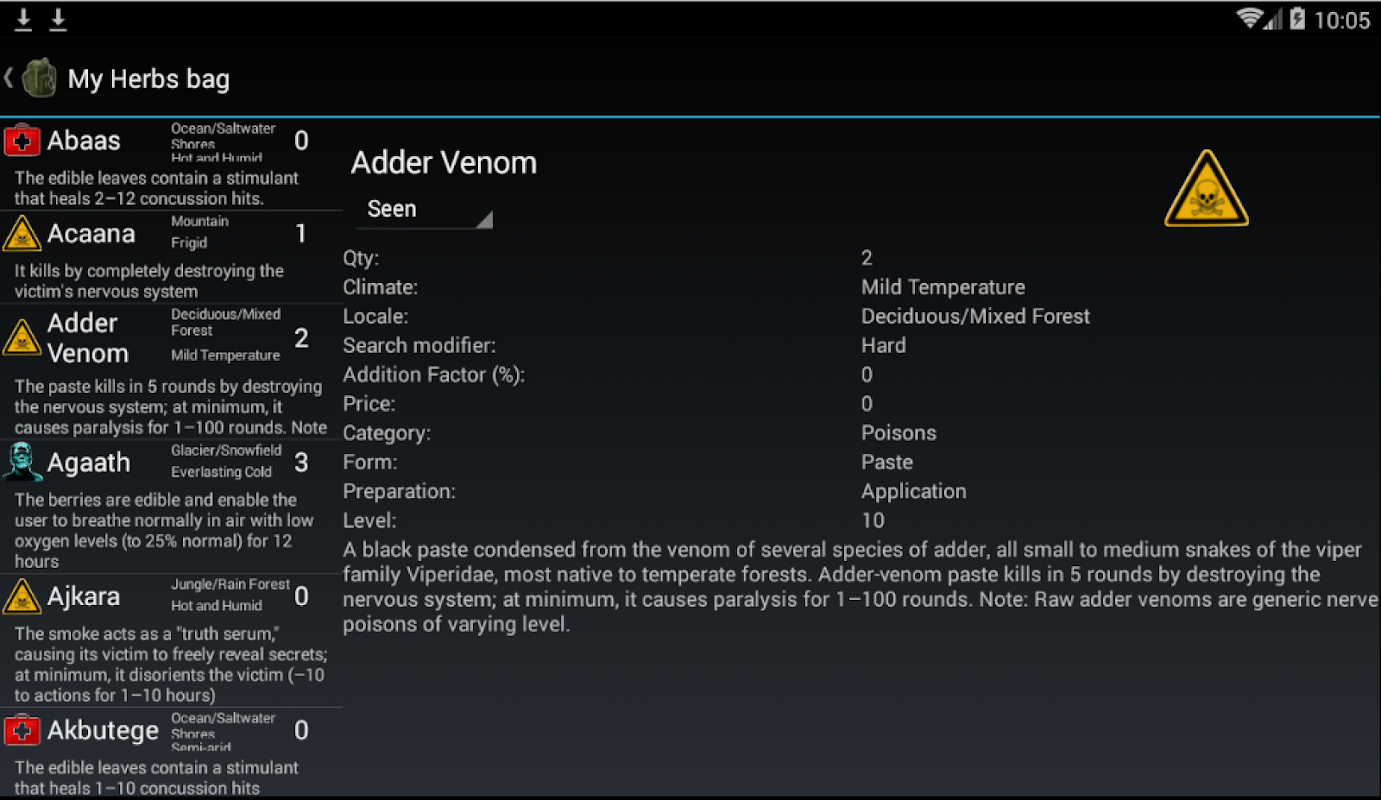Screen dimensions: 1381x800
Task: Select the Agaath herb entry
Action: tap(89, 462)
